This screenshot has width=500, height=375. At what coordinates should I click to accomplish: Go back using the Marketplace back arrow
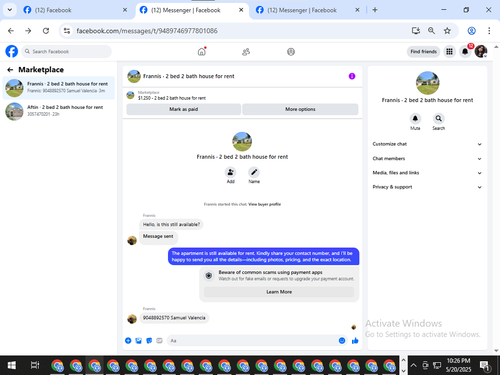click(10, 70)
